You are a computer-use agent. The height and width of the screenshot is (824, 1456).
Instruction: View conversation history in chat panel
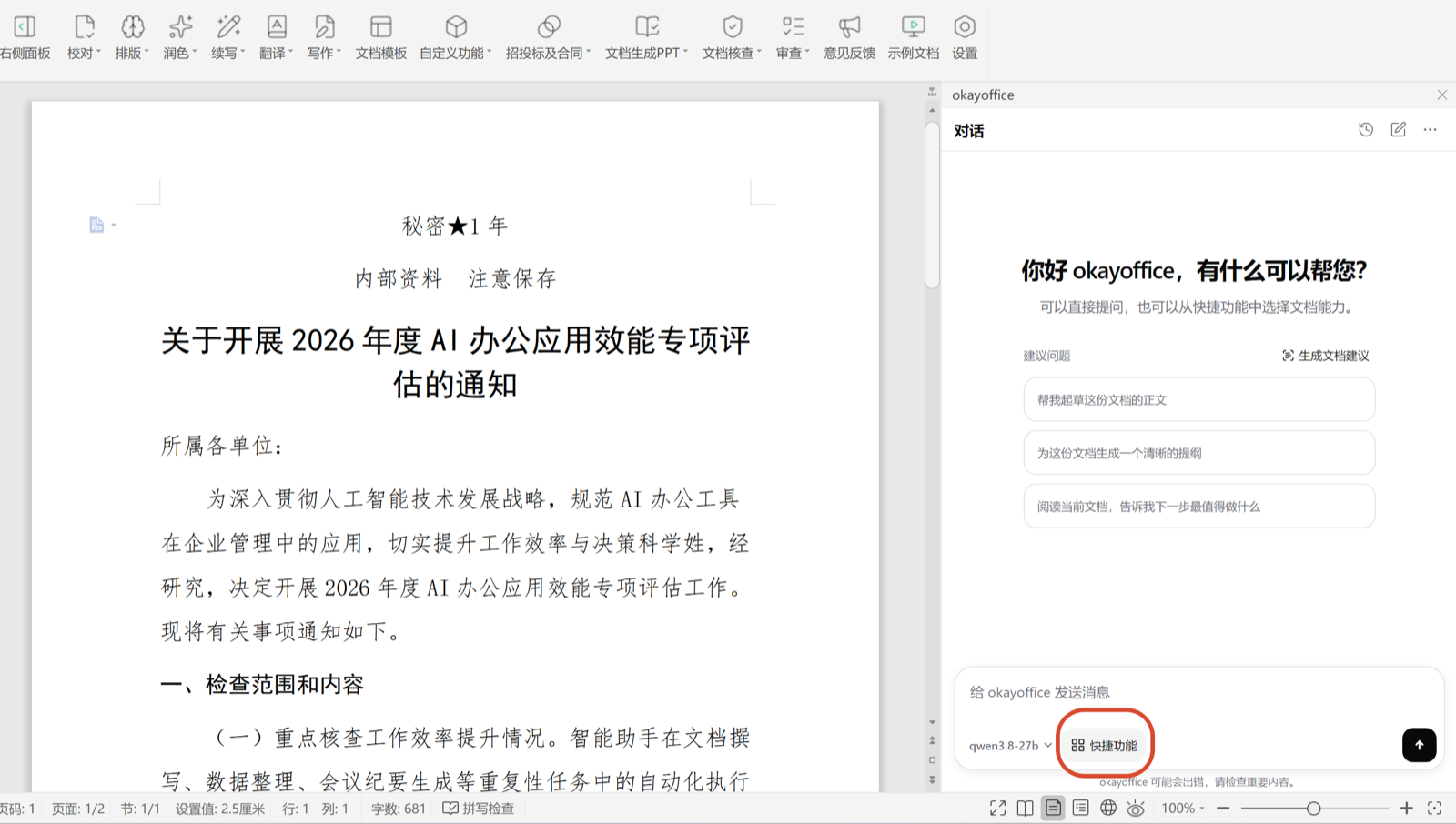[x=1366, y=130]
